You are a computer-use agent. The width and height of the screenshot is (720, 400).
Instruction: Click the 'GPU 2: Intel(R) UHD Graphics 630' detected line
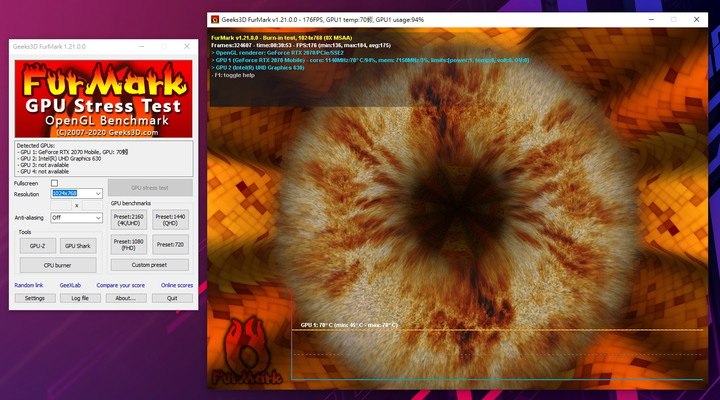coord(59,158)
